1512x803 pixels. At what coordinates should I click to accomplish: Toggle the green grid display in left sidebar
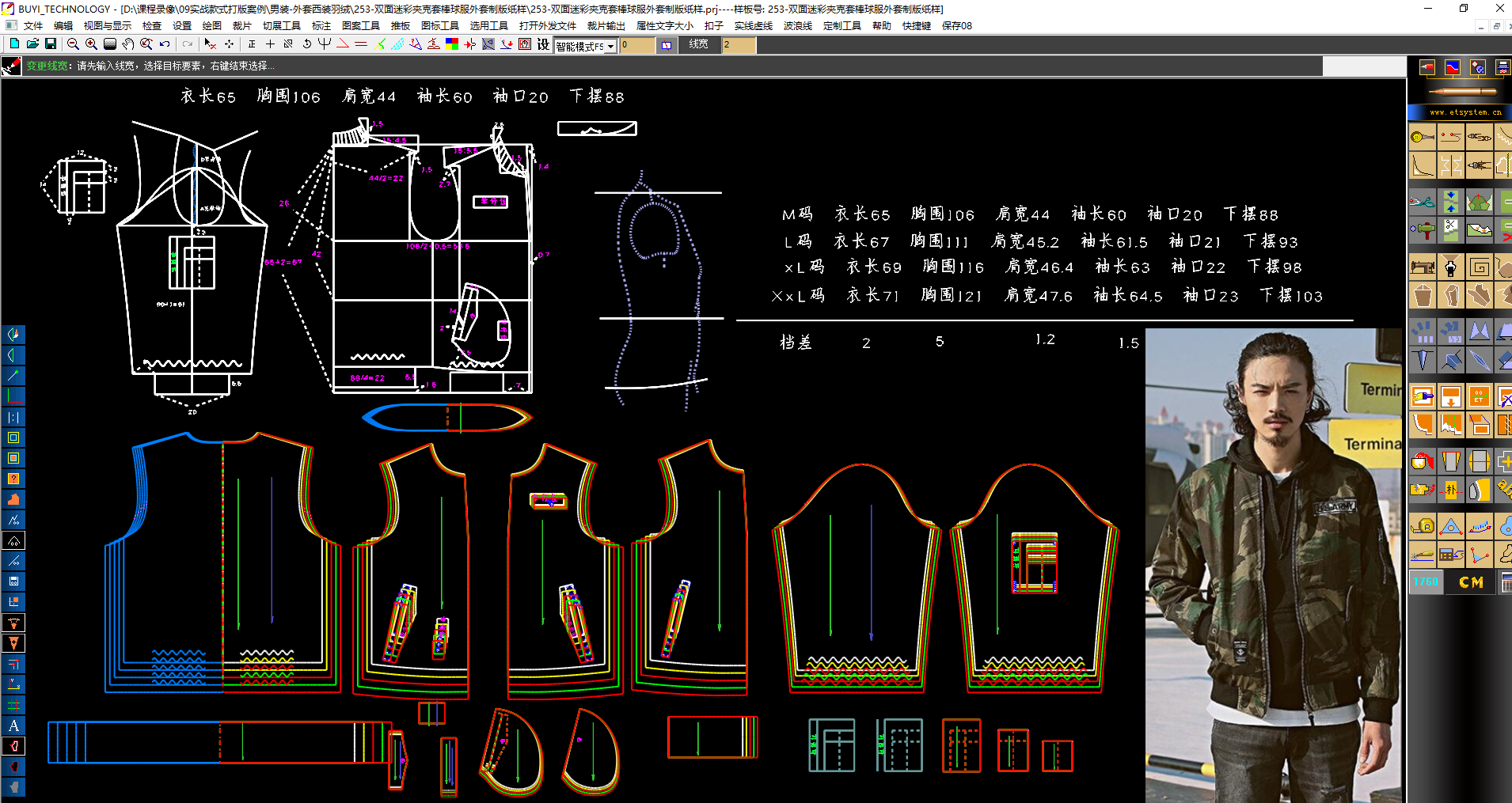13,705
